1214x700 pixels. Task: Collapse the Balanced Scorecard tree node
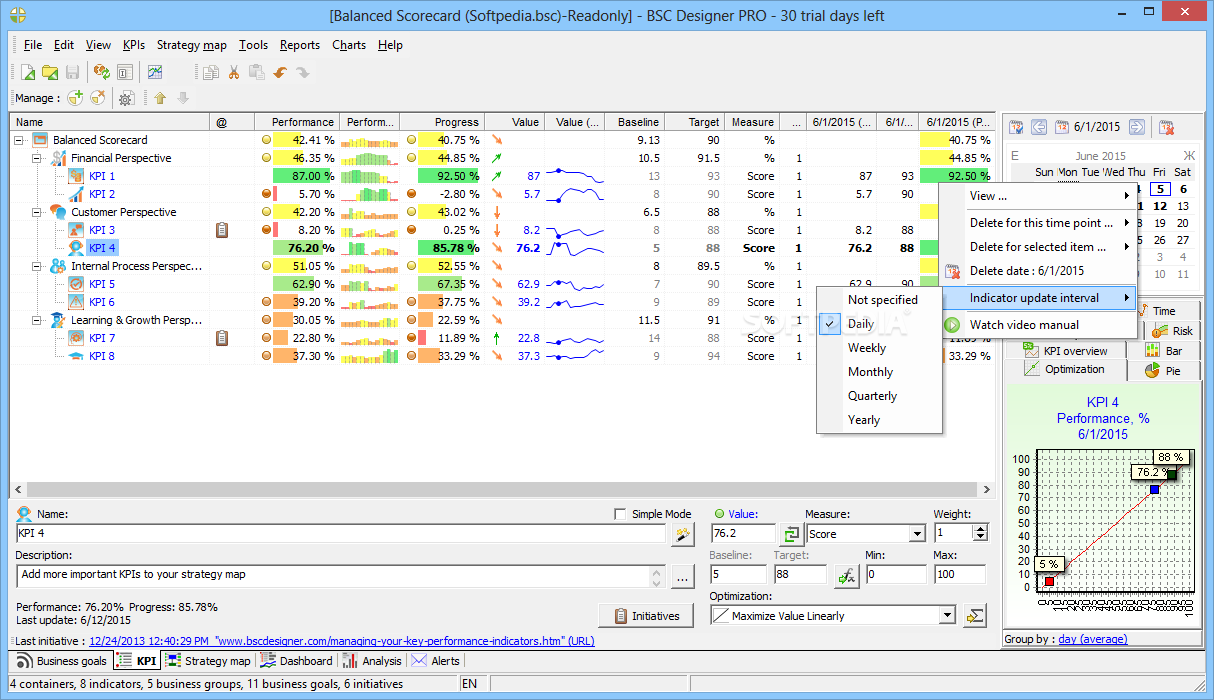(x=20, y=140)
